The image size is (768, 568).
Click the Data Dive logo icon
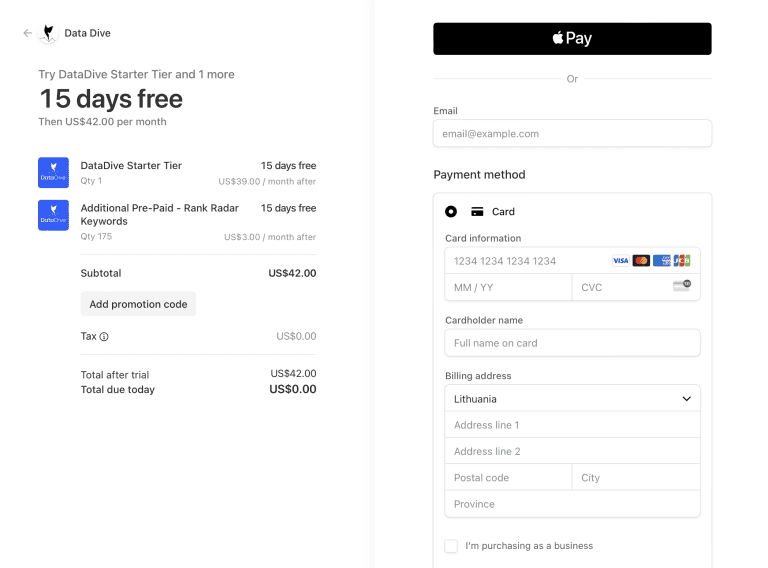tap(48, 33)
